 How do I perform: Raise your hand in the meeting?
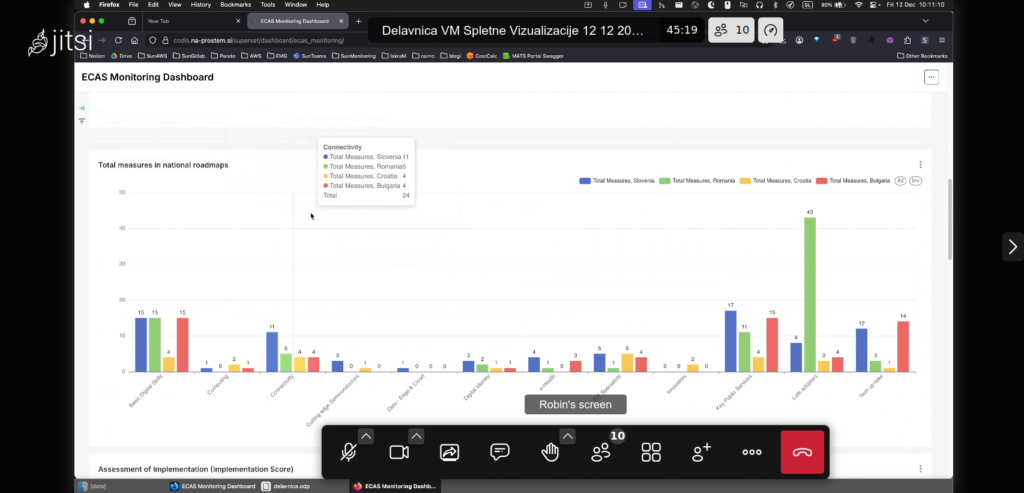point(550,452)
